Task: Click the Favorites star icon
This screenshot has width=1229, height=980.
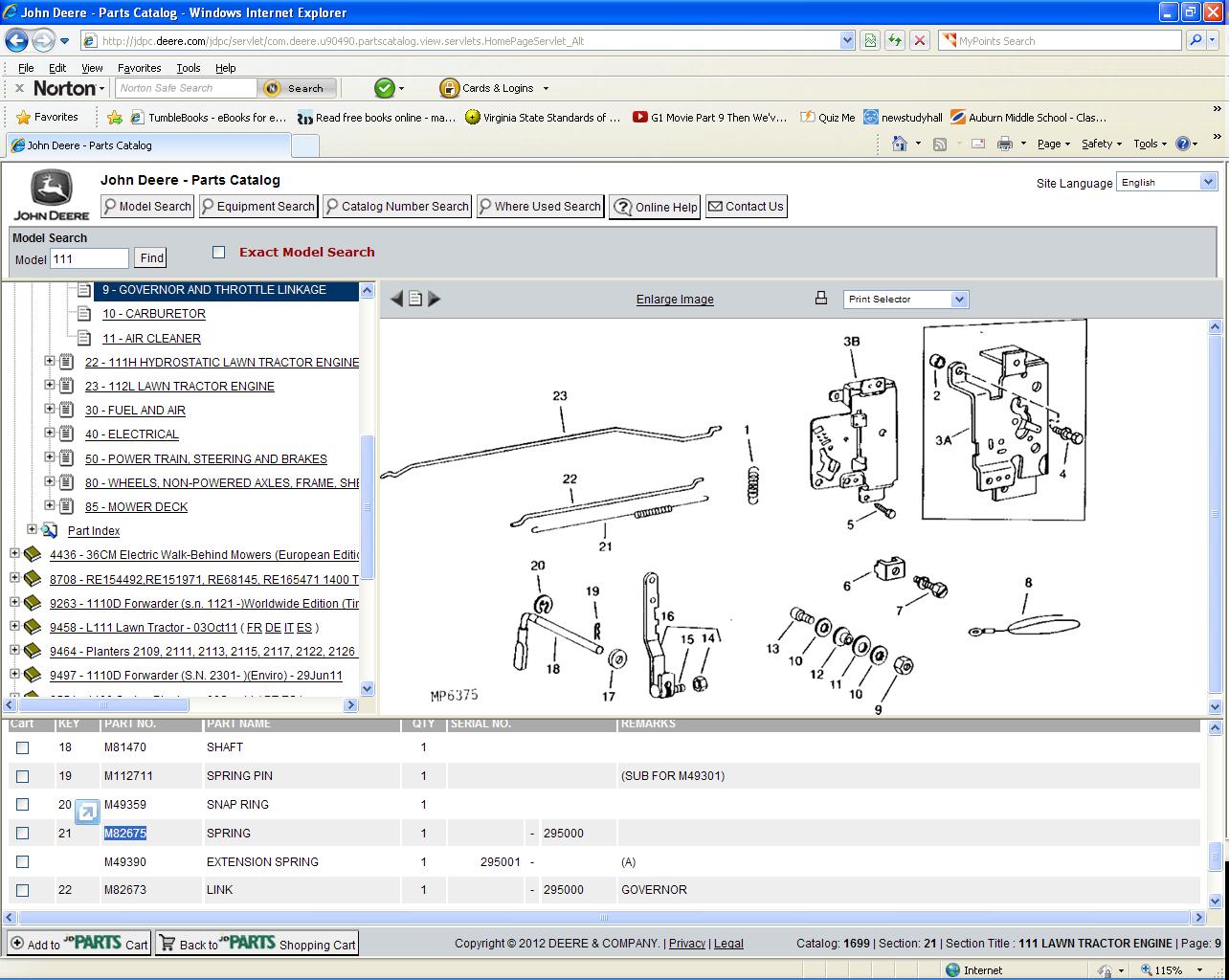Action: (24, 117)
